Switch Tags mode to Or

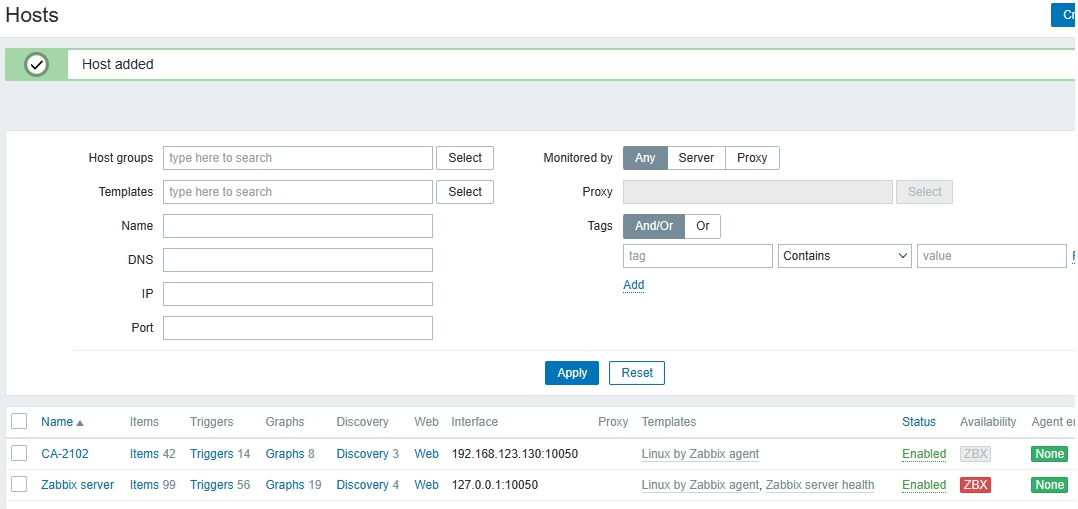(x=702, y=226)
